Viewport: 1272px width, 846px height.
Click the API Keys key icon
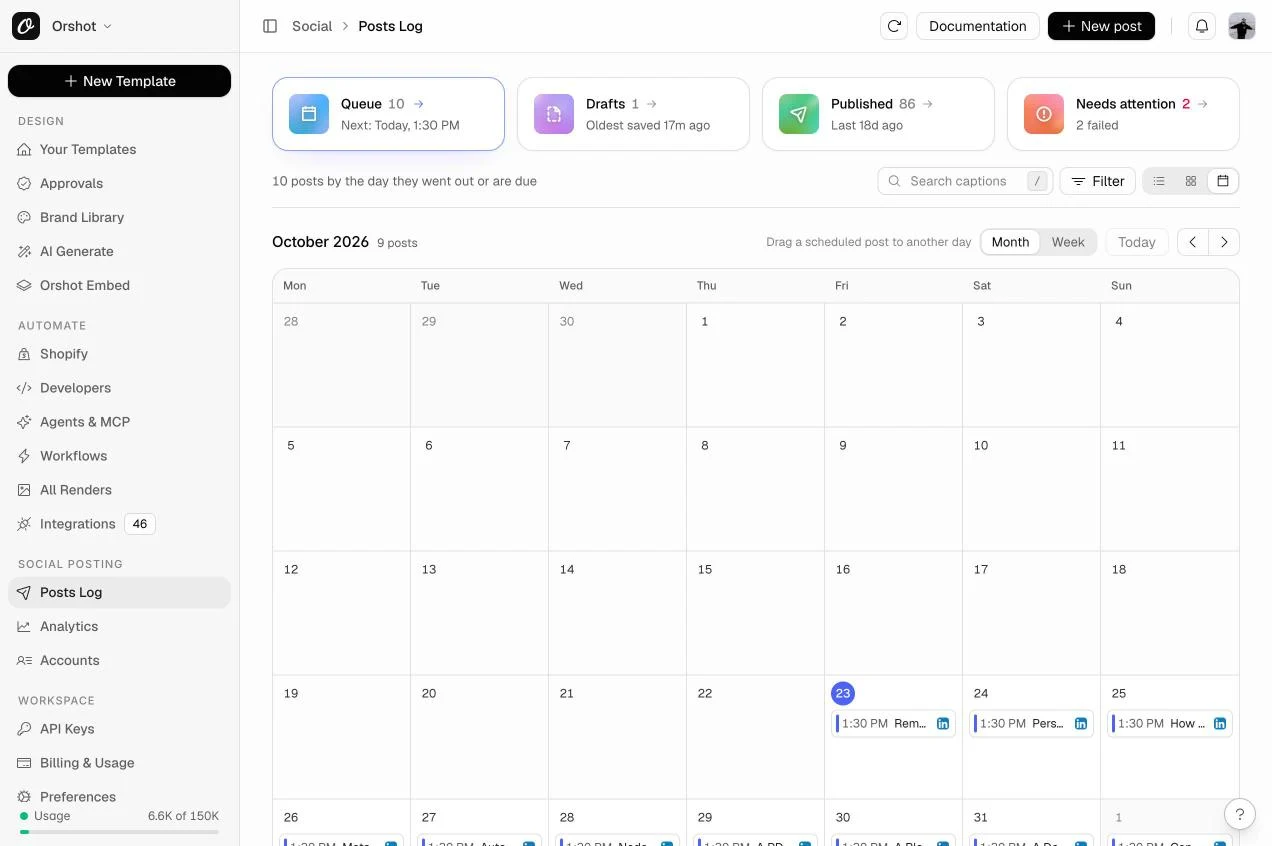tap(24, 729)
